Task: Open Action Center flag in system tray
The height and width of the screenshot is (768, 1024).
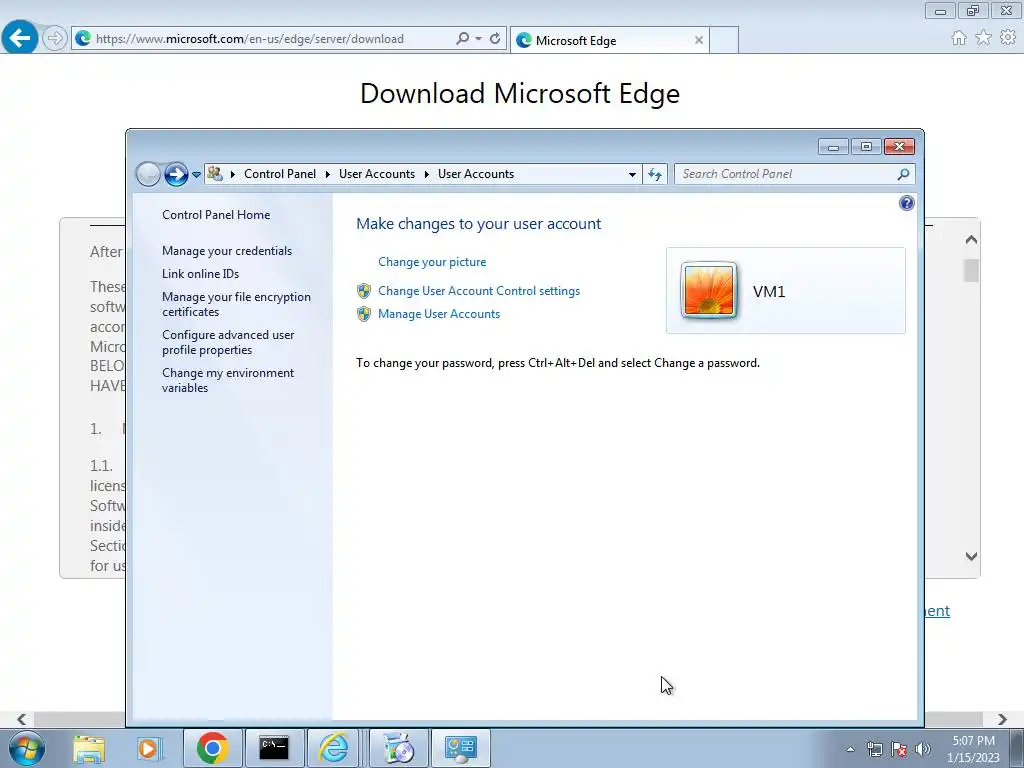Action: click(899, 749)
